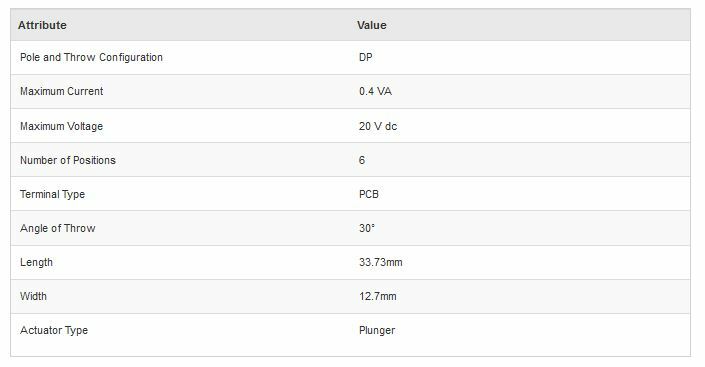Select the Angle of Throw attribute
Screen dimensions: 705x367
pyautogui.click(x=58, y=228)
